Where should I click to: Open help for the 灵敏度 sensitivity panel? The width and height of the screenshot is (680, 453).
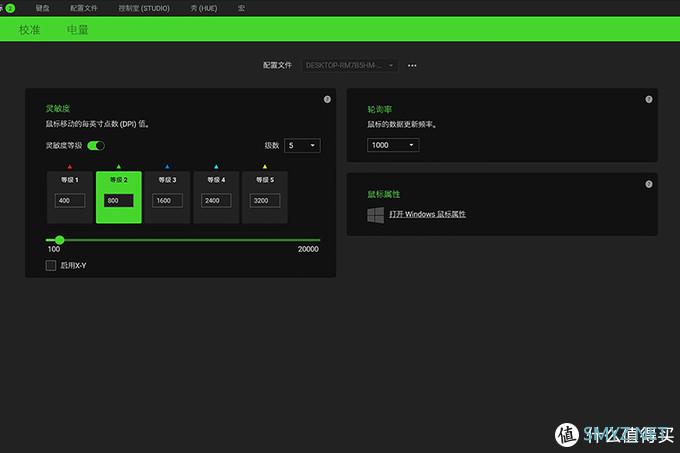pos(327,99)
